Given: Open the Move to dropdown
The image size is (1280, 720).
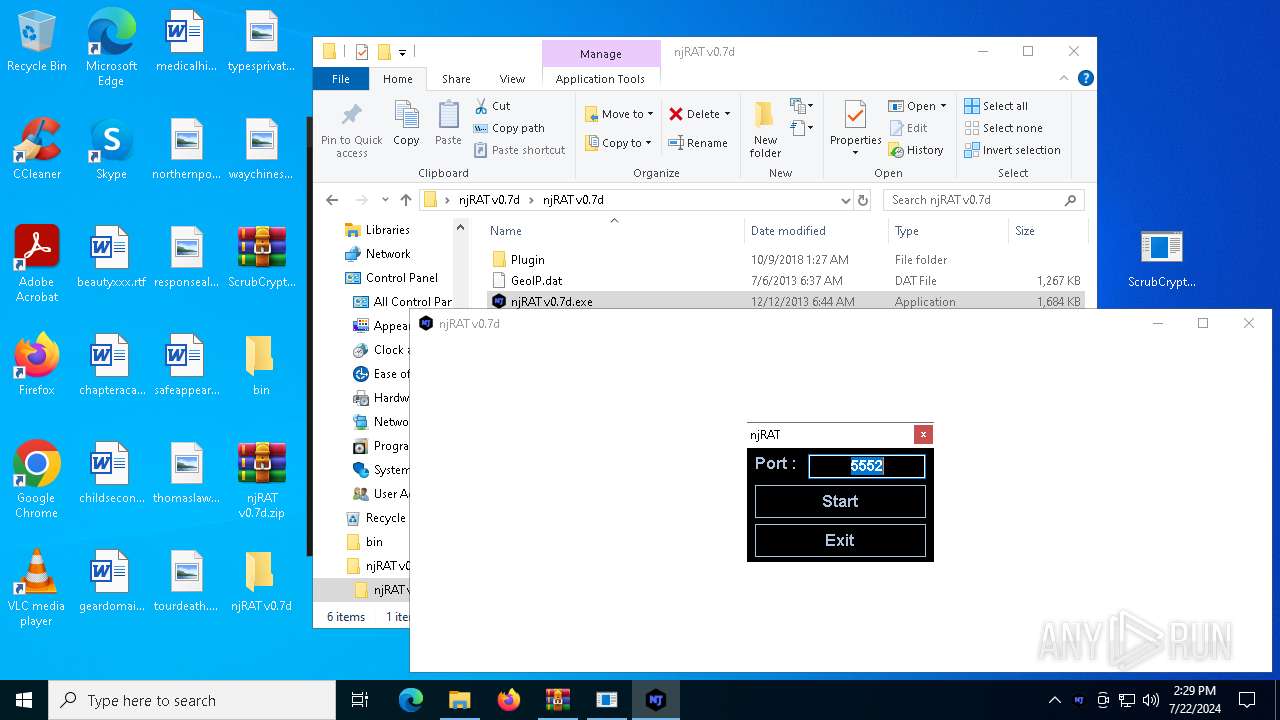Looking at the screenshot, I should pos(619,114).
